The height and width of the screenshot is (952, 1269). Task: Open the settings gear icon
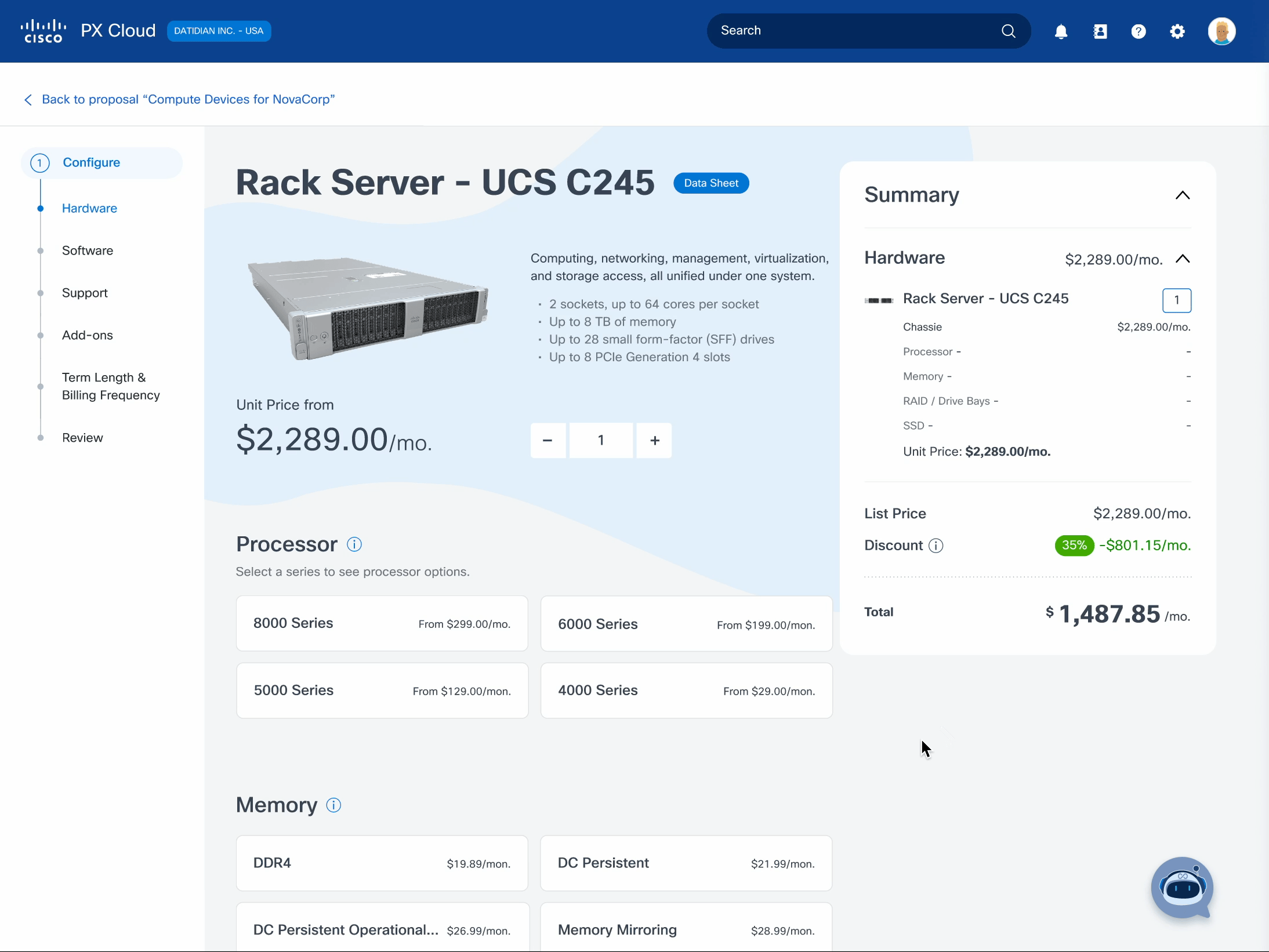[1177, 31]
